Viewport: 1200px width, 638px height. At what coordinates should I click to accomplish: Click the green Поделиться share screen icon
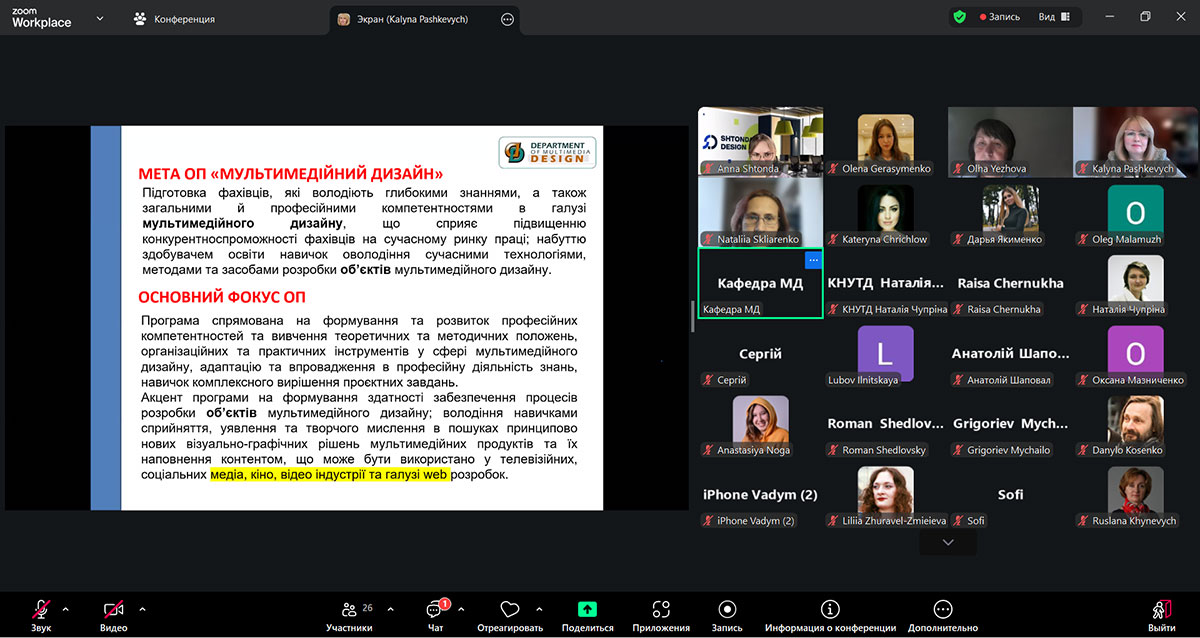pyautogui.click(x=587, y=609)
